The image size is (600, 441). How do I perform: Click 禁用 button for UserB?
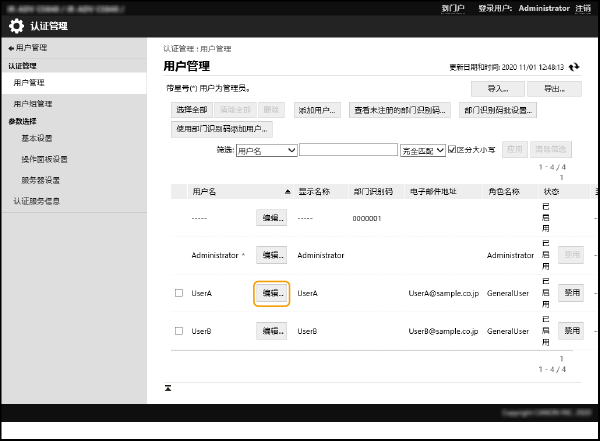point(571,330)
